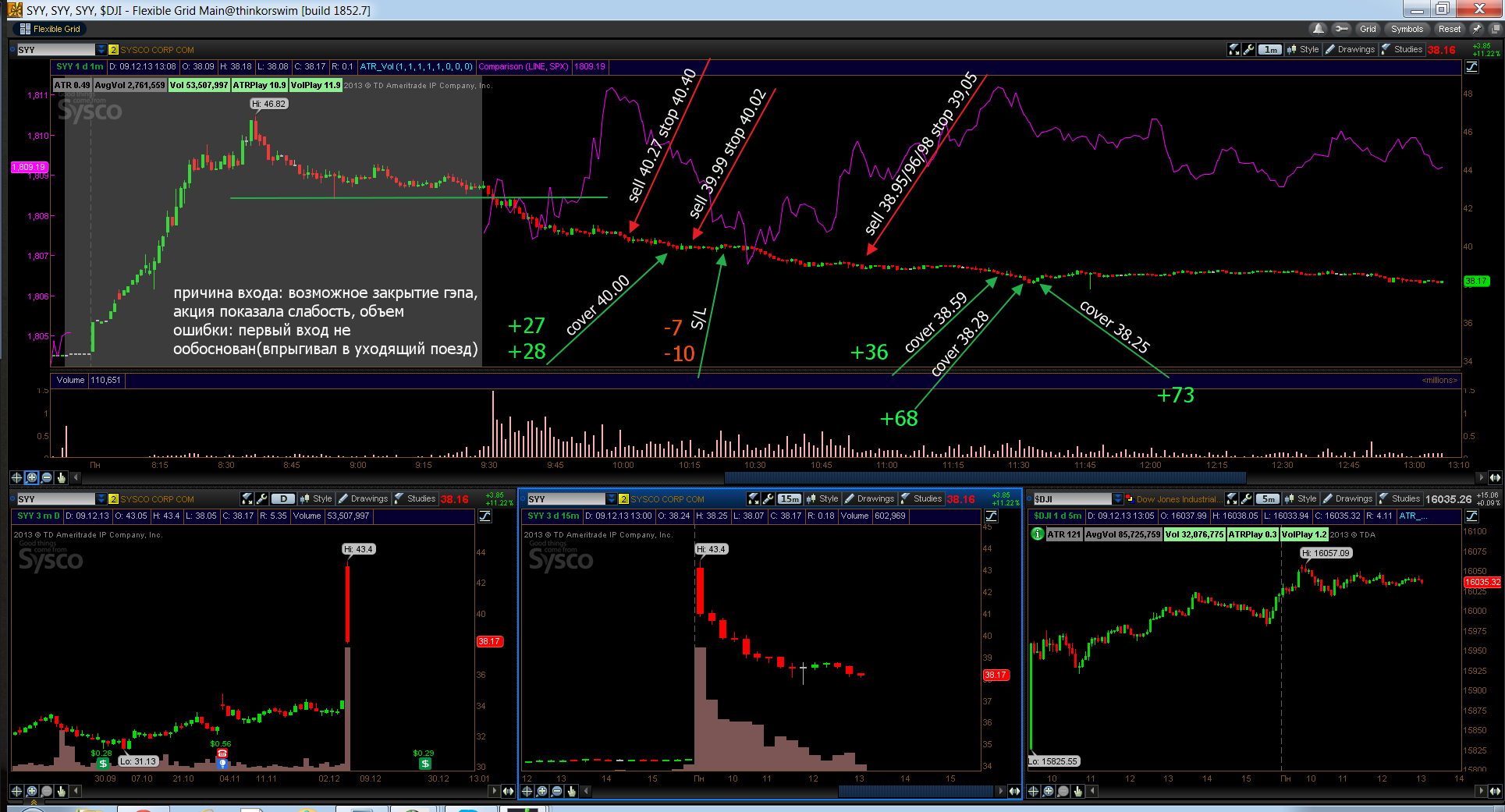This screenshot has height=812, width=1505.
Task: Click the share flask icon on the 15m SYY chart toolbar
Action: (x=754, y=498)
